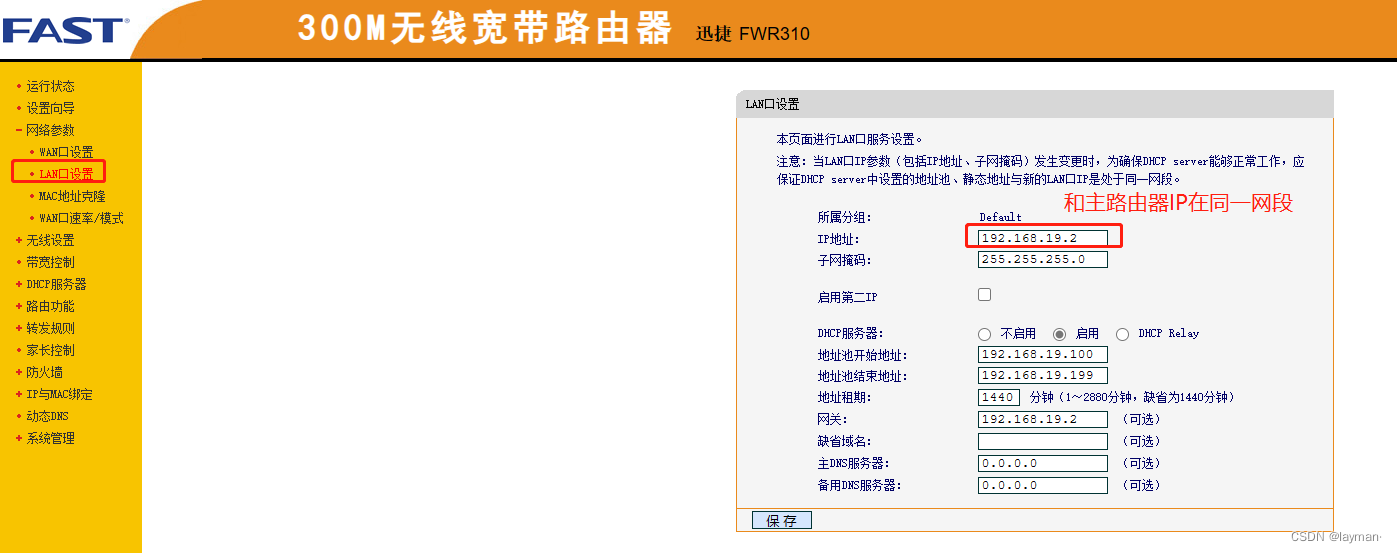Click 备用DNS服务器 input field
1397x553 pixels.
click(x=1043, y=485)
